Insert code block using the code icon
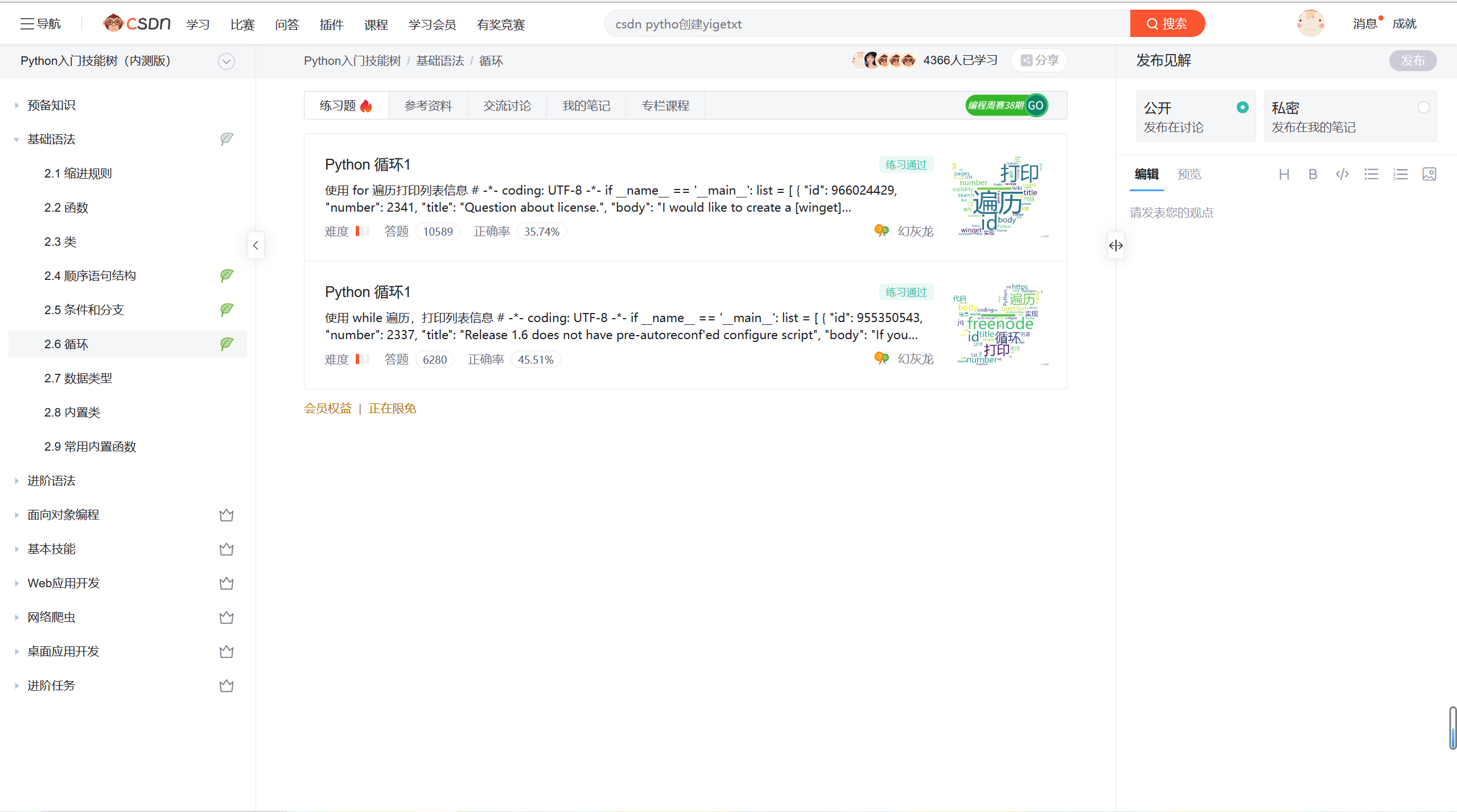The height and width of the screenshot is (812, 1457). pyautogui.click(x=1342, y=174)
